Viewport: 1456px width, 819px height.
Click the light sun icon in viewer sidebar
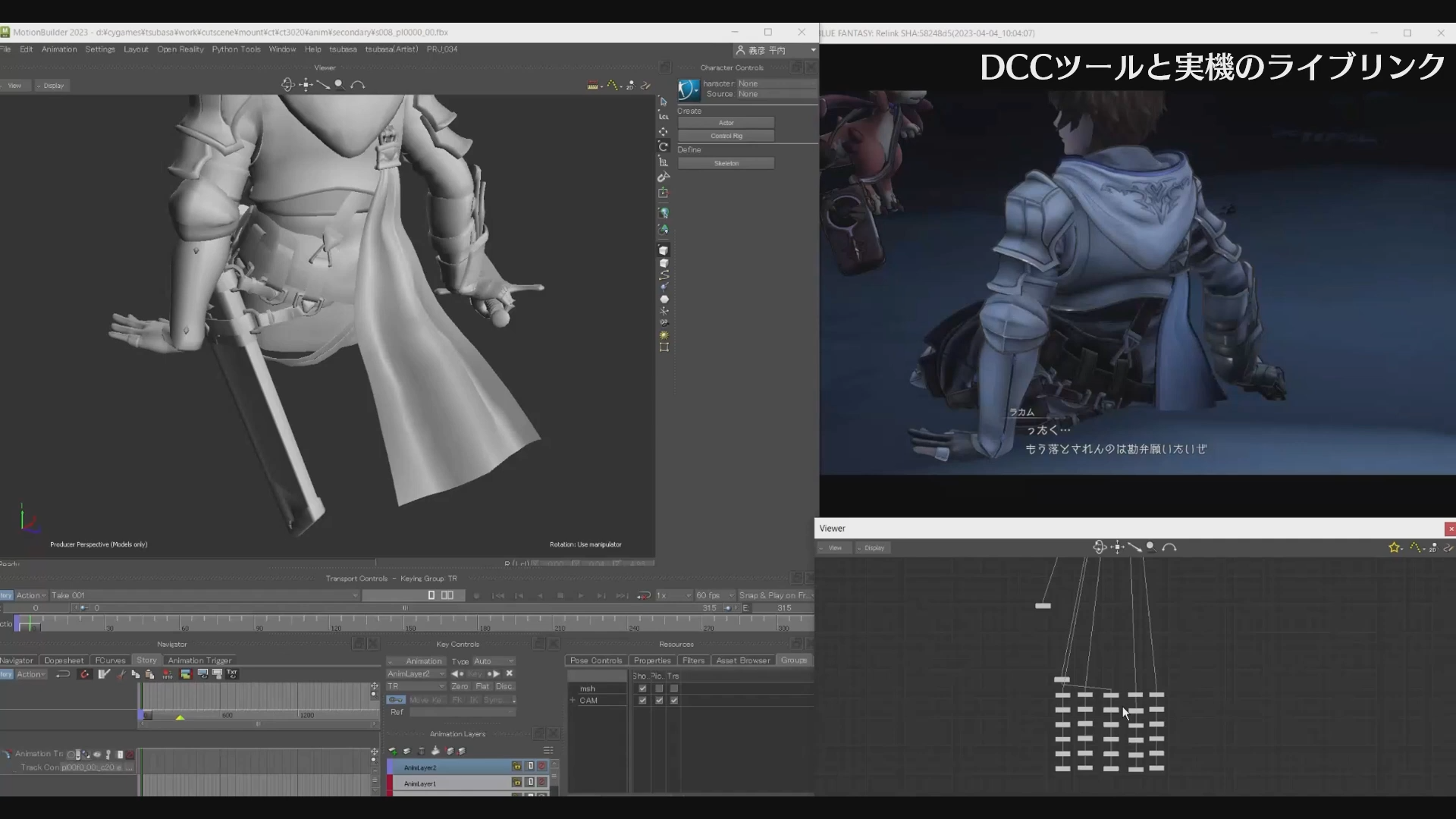tap(664, 335)
